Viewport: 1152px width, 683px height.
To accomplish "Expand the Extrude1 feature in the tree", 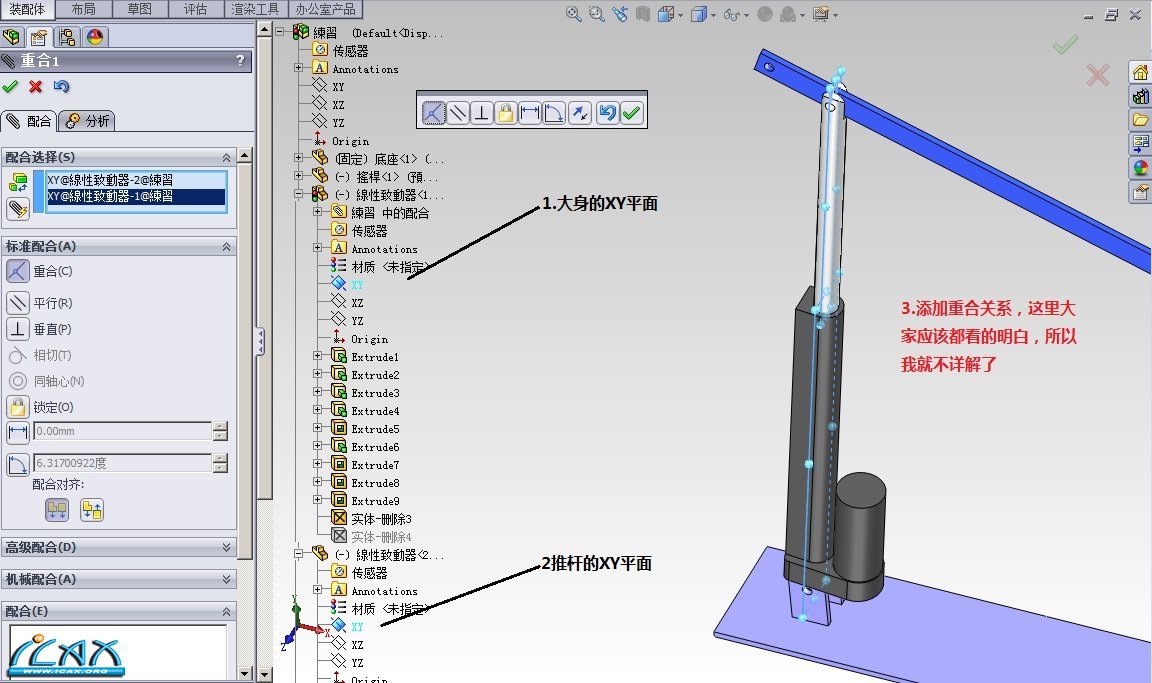I will pos(318,357).
